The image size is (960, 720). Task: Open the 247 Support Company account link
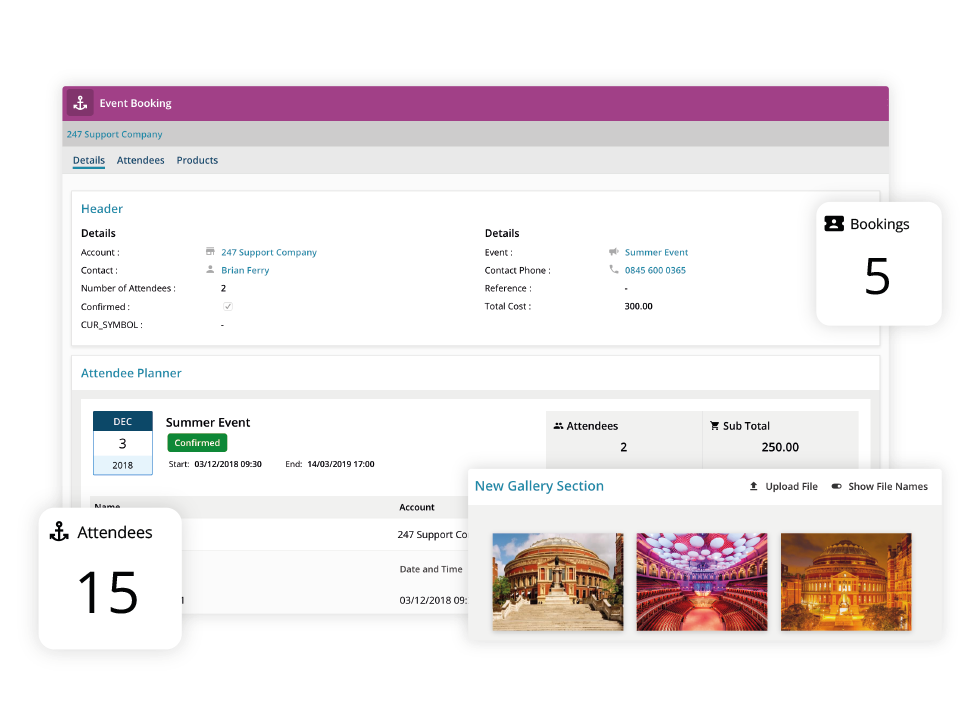coord(269,252)
